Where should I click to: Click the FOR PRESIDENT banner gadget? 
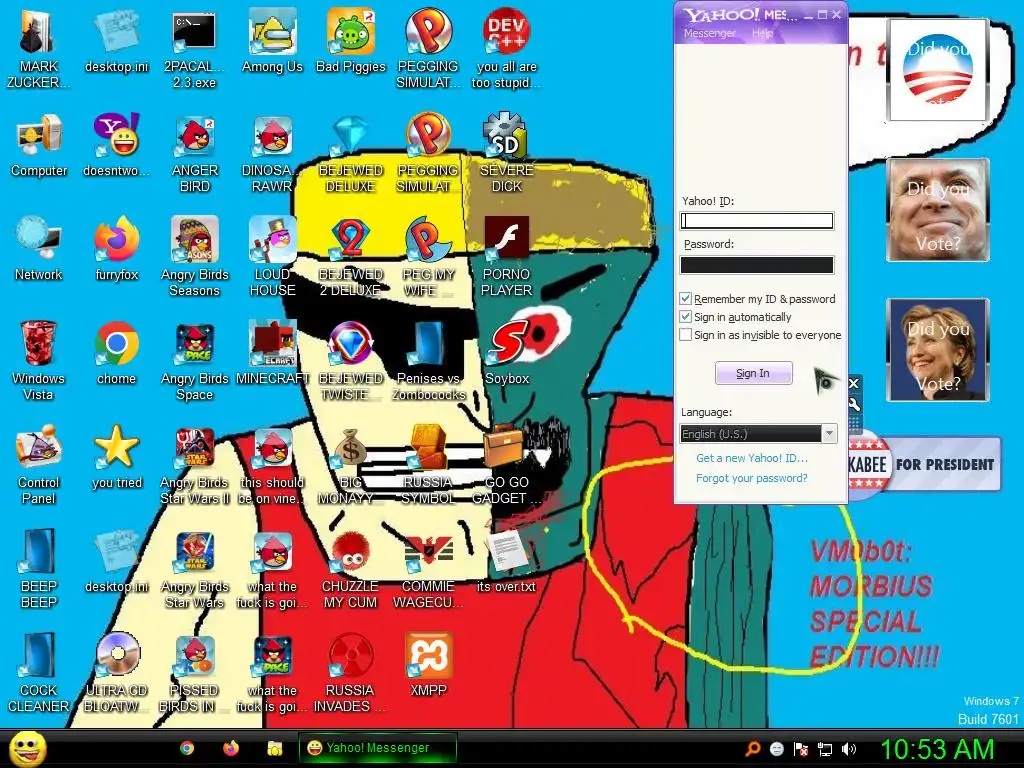coord(924,464)
